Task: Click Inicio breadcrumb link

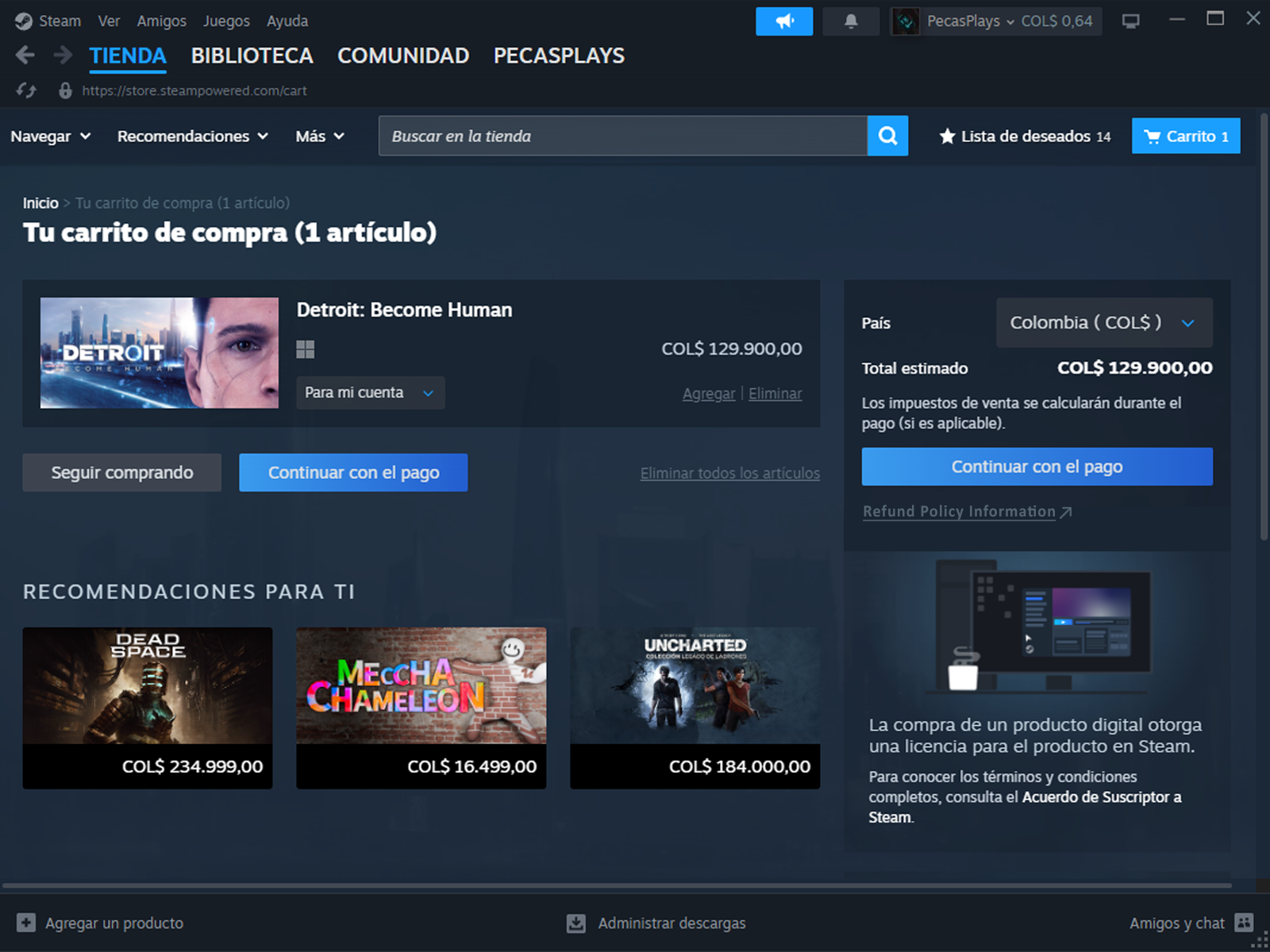Action: [40, 203]
